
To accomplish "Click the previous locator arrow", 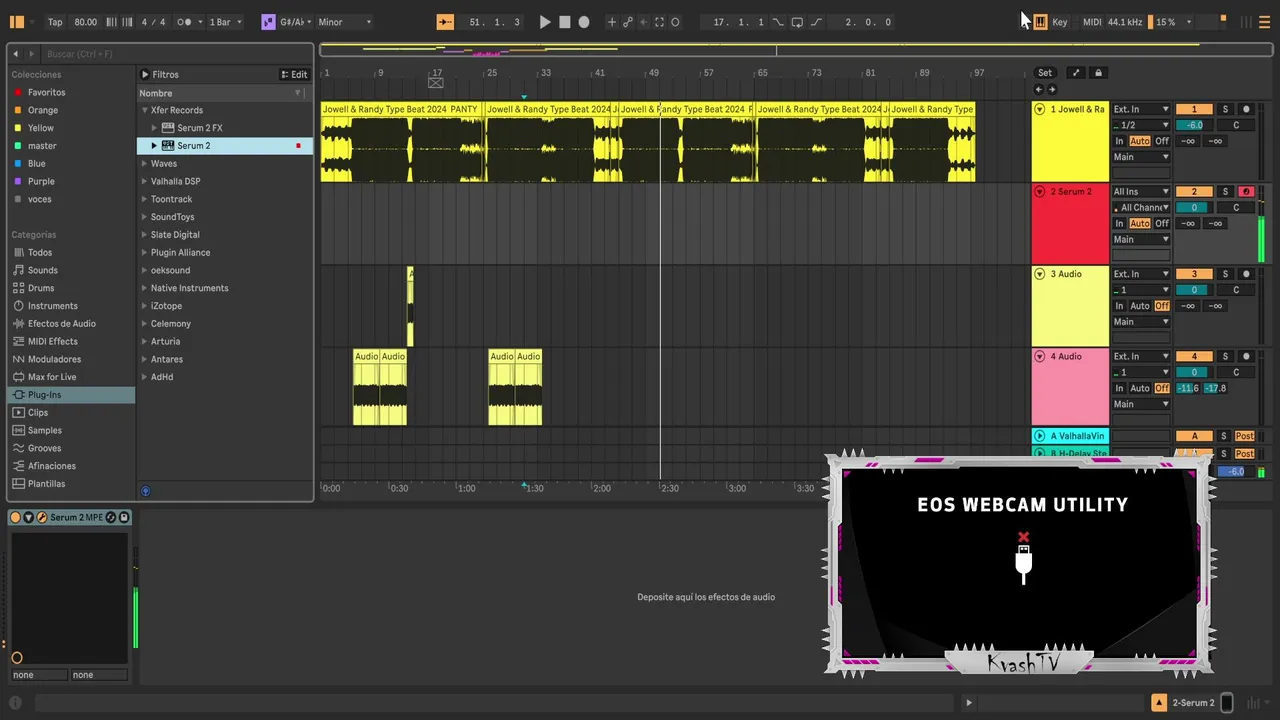I will pos(1038,89).
